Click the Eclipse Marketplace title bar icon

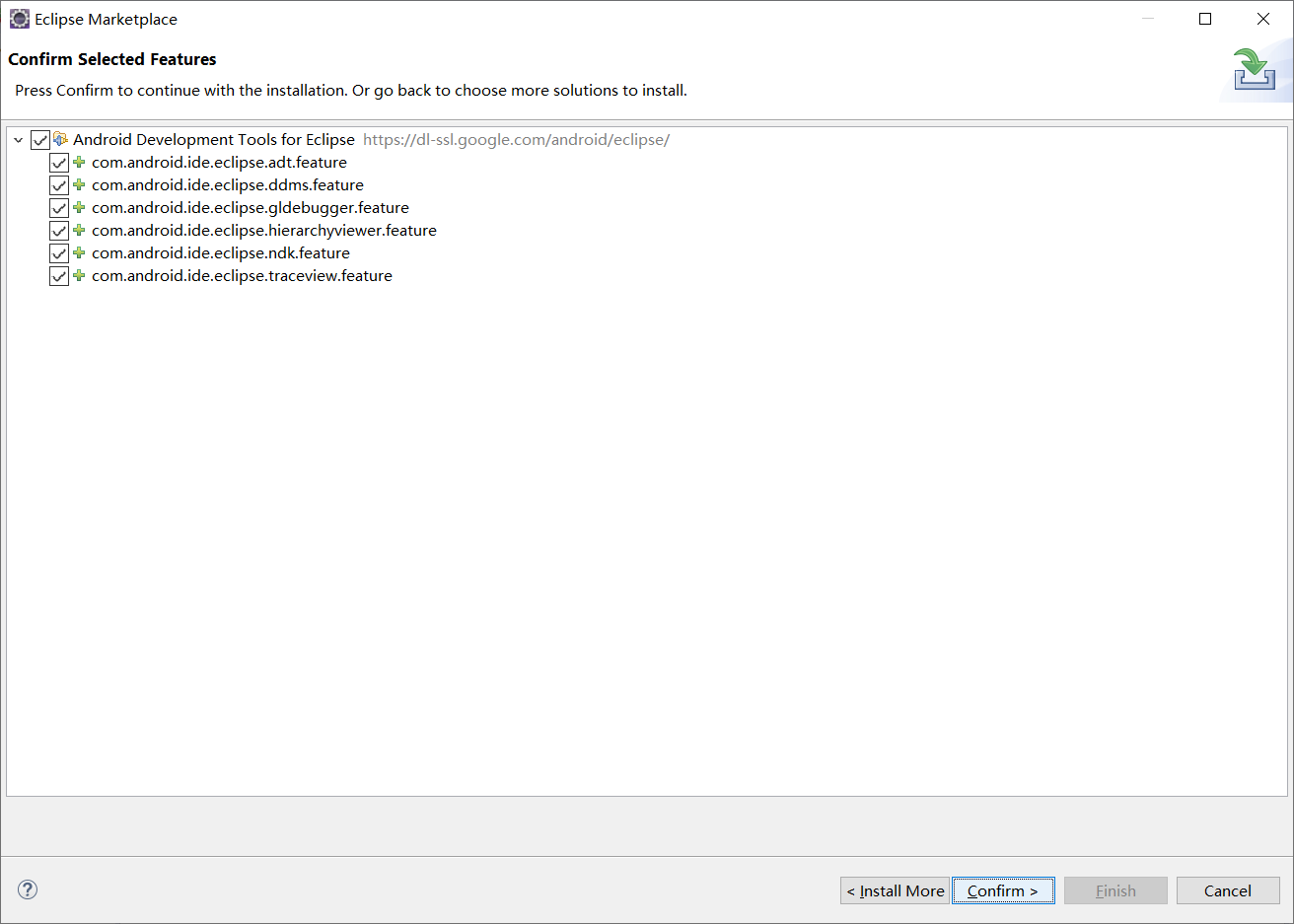tap(19, 19)
